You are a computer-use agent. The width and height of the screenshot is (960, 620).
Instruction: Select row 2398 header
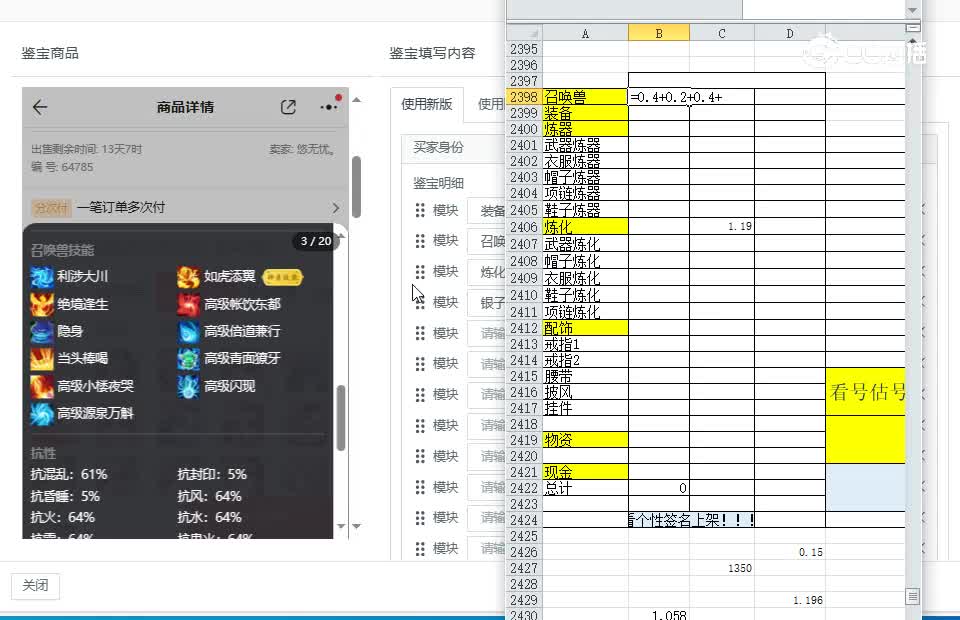coord(524,97)
